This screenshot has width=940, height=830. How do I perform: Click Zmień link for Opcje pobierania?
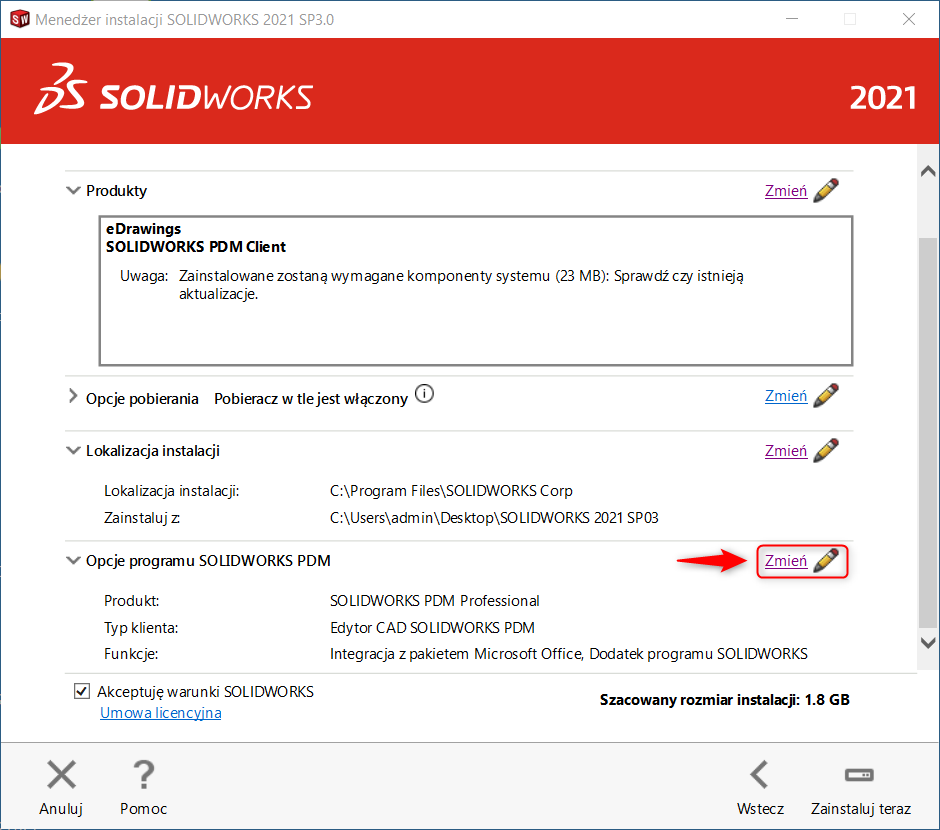point(785,396)
